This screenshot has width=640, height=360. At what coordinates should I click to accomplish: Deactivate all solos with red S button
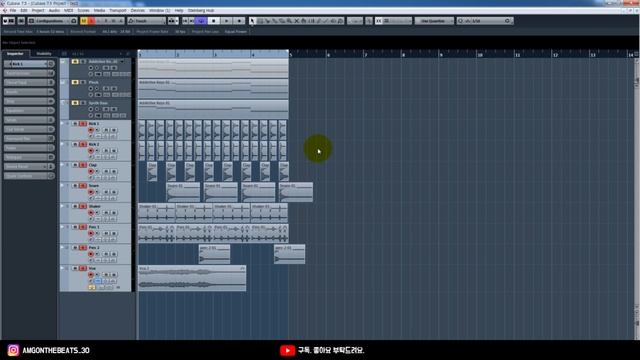click(x=91, y=21)
